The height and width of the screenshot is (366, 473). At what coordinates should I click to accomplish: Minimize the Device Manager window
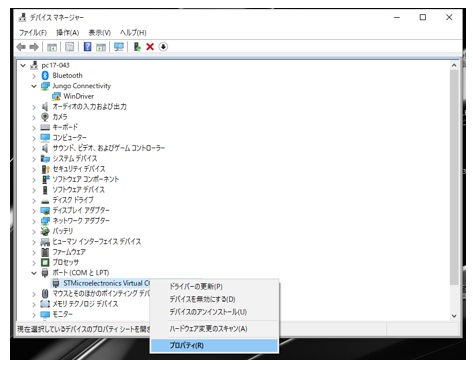pos(397,17)
